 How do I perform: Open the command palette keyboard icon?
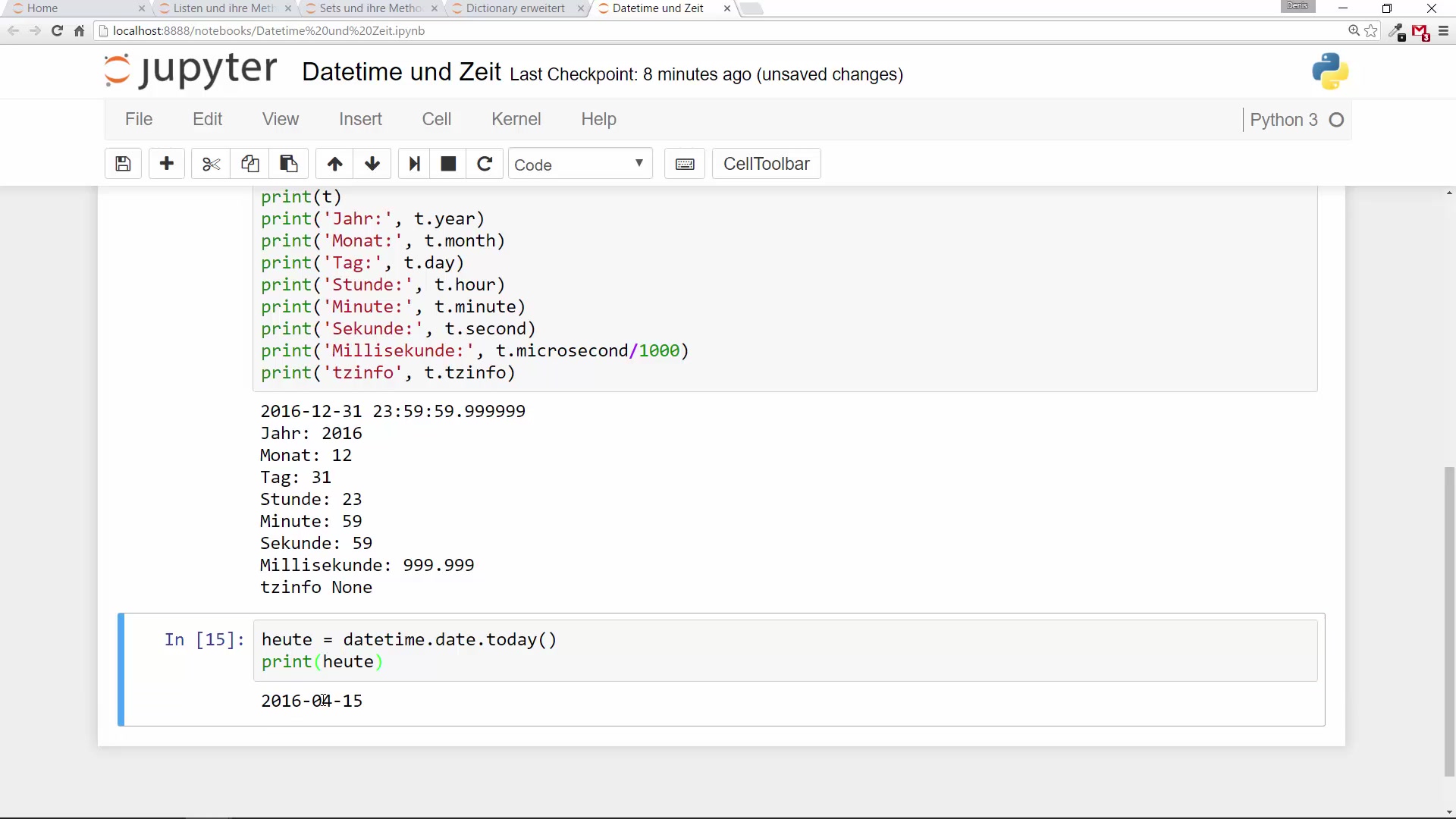(x=684, y=164)
